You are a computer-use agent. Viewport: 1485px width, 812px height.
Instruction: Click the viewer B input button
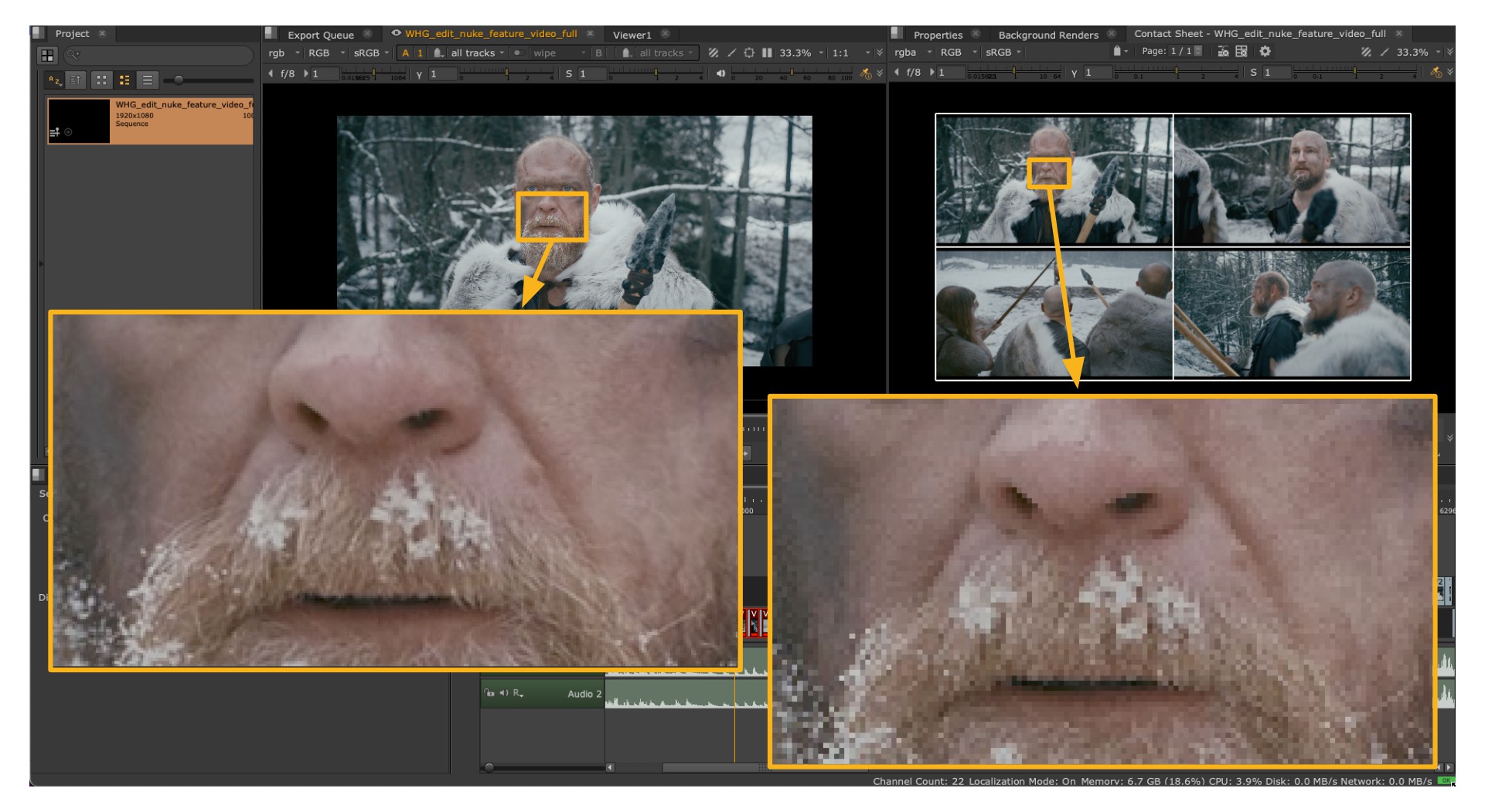pos(598,53)
